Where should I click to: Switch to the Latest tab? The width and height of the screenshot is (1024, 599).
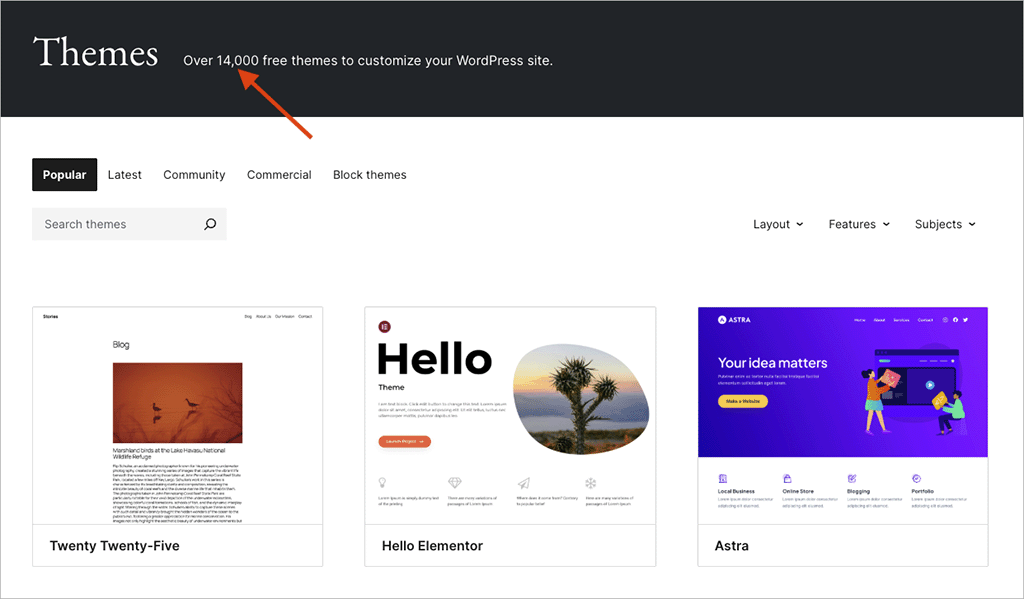[124, 174]
